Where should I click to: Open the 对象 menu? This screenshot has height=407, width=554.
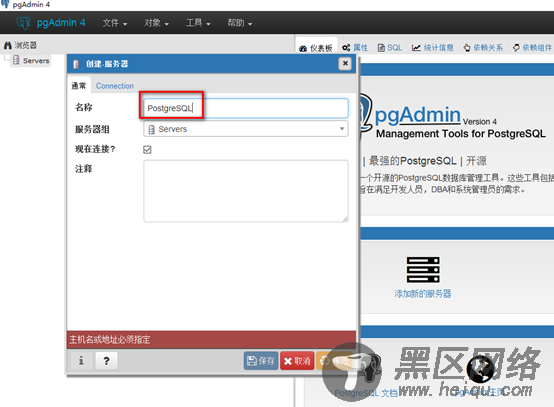click(x=156, y=23)
